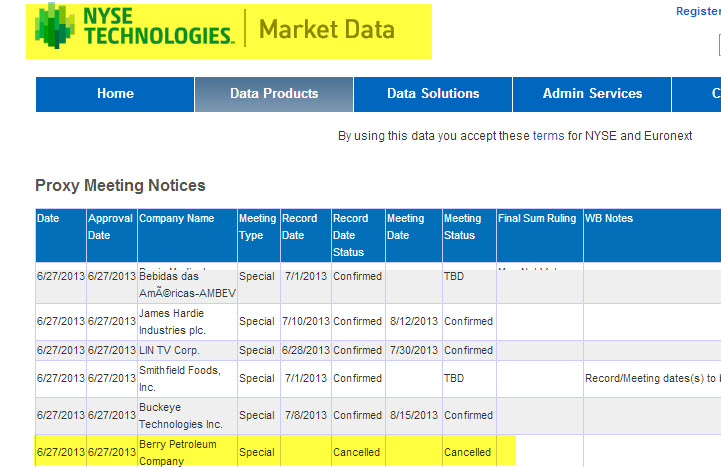Open the Home navigation tab
This screenshot has width=721, height=467.
click(x=115, y=94)
